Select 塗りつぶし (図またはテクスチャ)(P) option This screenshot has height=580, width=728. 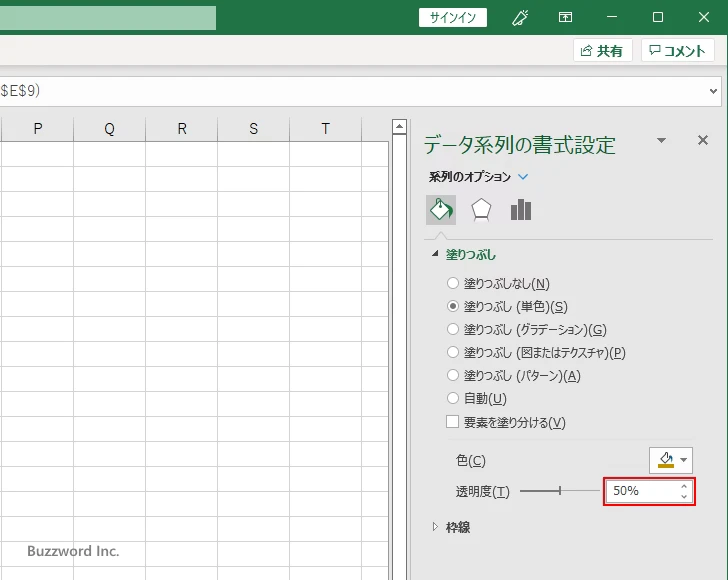[453, 352]
